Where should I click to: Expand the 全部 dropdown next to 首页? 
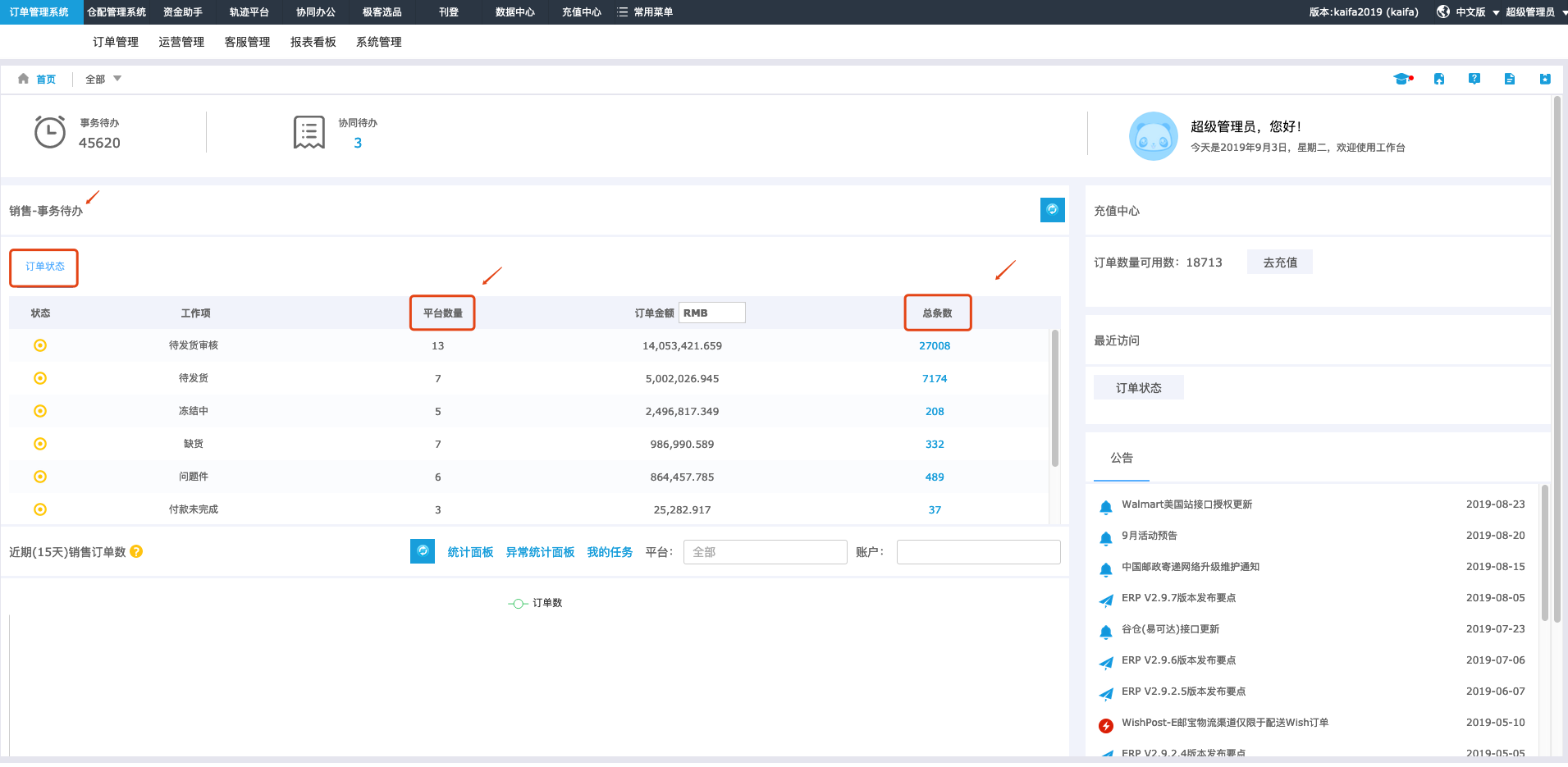click(x=102, y=78)
